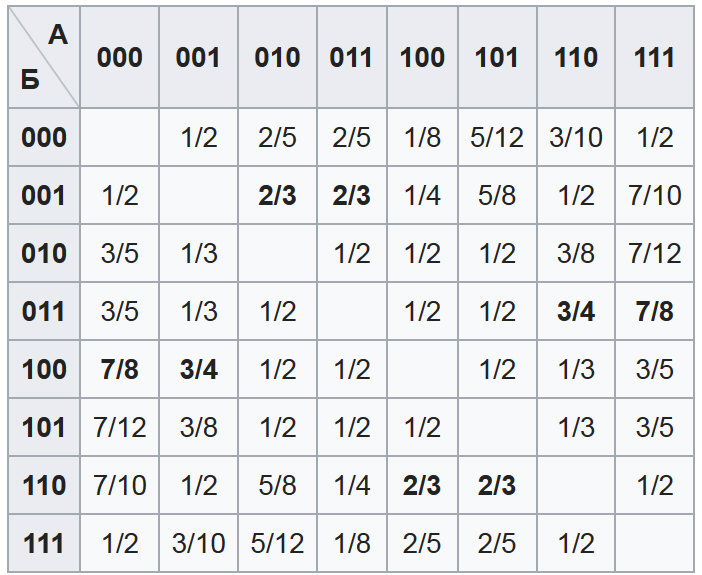Pick the 3/8 cell in row 101
The height and width of the screenshot is (575, 702).
tap(198, 428)
